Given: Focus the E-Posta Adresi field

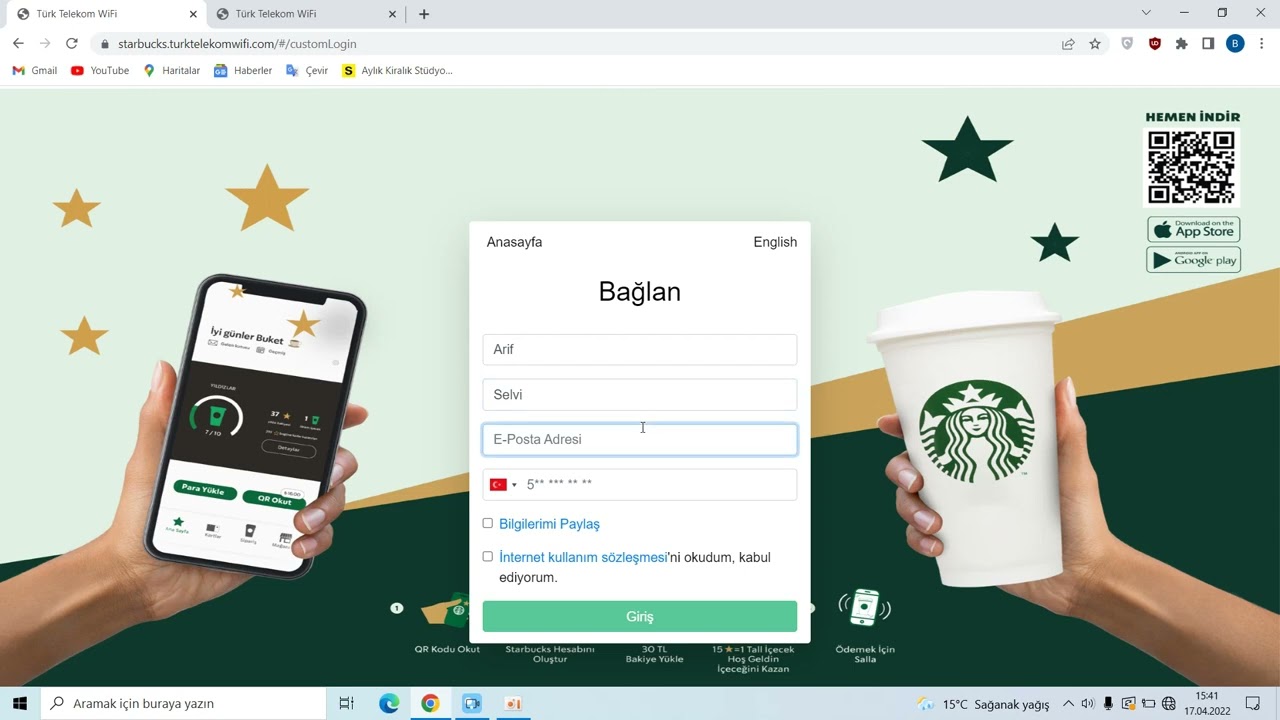Looking at the screenshot, I should coord(640,439).
